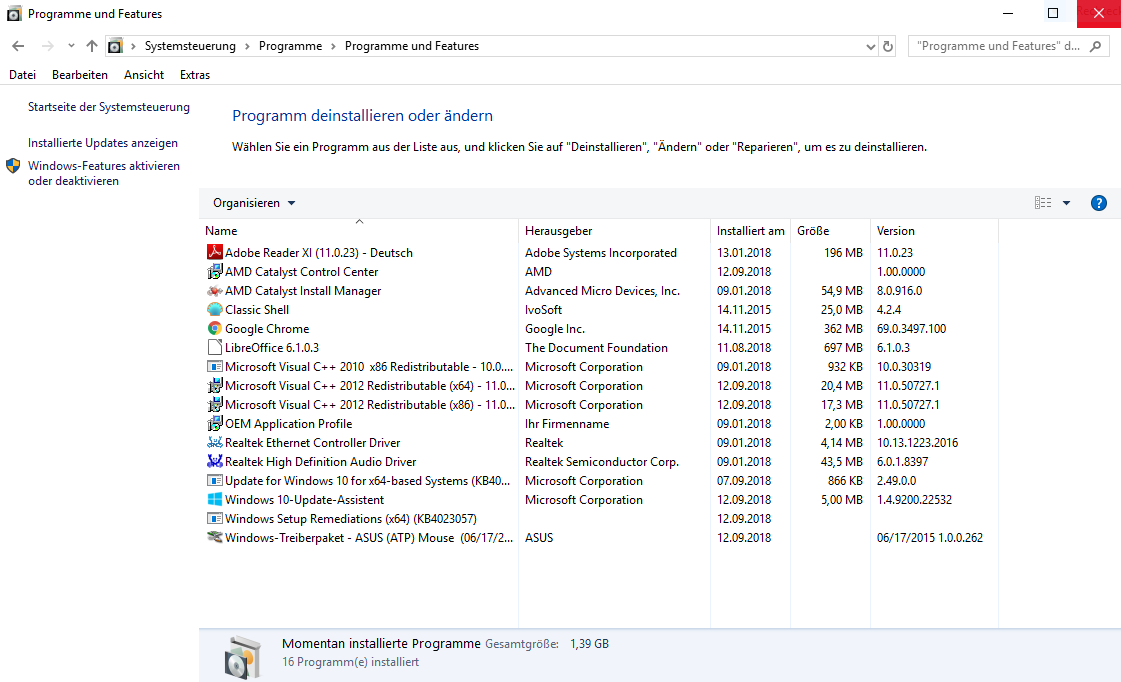Select the Realtek High Definition Audio Driver name
Viewport: 1121px width, 682px height.
[320, 462]
